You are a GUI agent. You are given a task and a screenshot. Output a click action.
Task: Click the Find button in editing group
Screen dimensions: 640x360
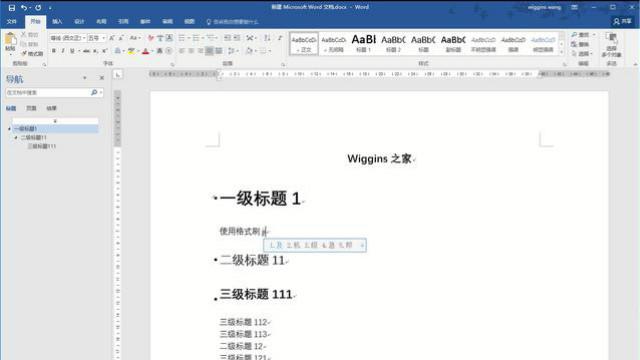[x=582, y=35]
